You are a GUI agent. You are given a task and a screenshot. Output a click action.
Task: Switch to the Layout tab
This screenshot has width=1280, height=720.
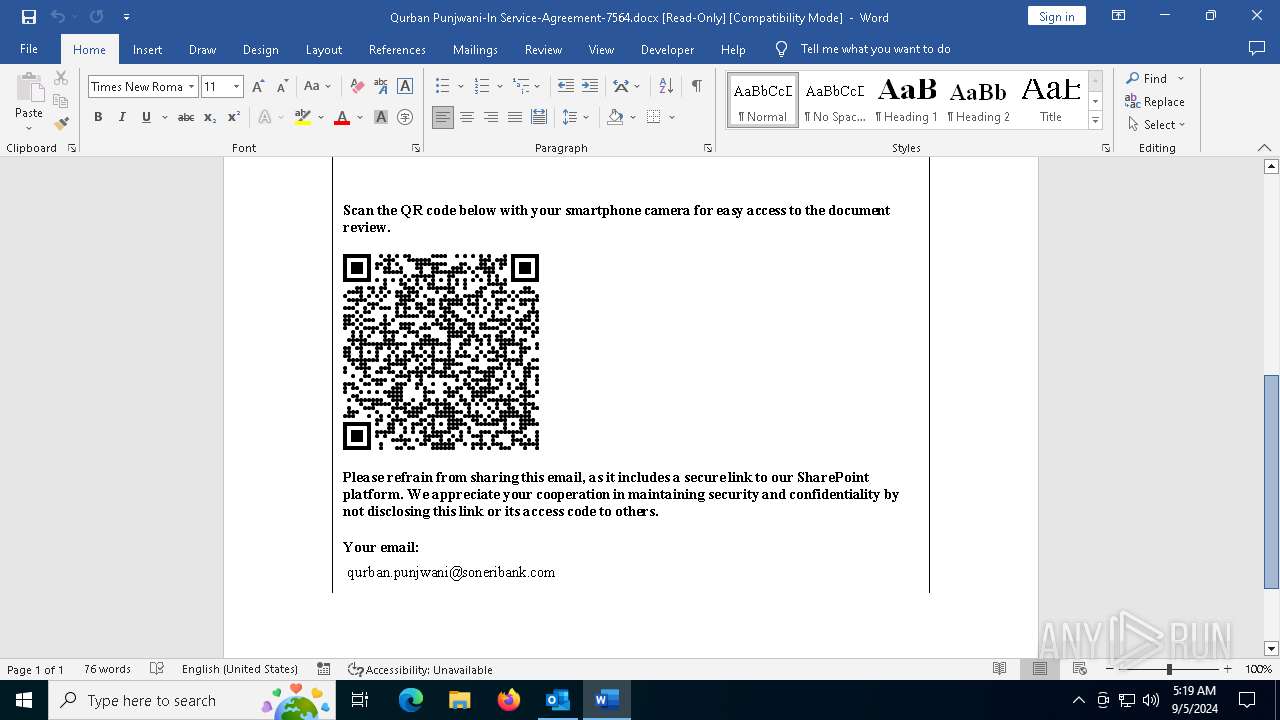coord(323,49)
